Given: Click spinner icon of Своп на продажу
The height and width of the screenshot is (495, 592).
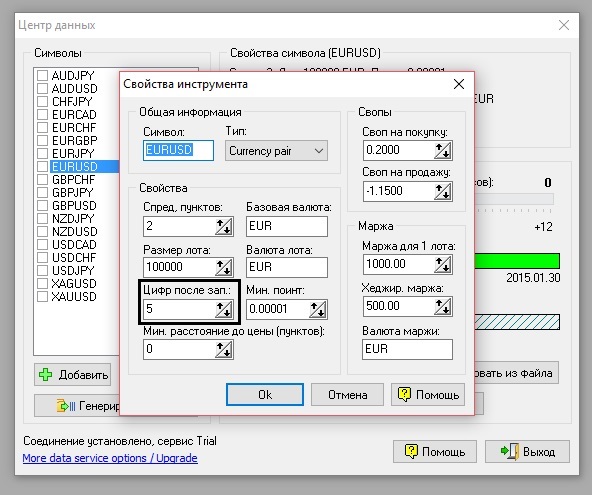Looking at the screenshot, I should [x=443, y=191].
